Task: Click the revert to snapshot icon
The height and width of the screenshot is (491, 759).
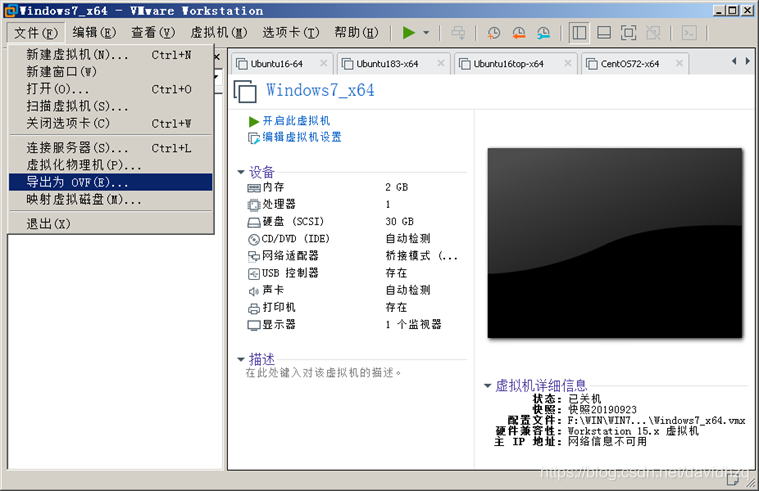Action: point(518,33)
